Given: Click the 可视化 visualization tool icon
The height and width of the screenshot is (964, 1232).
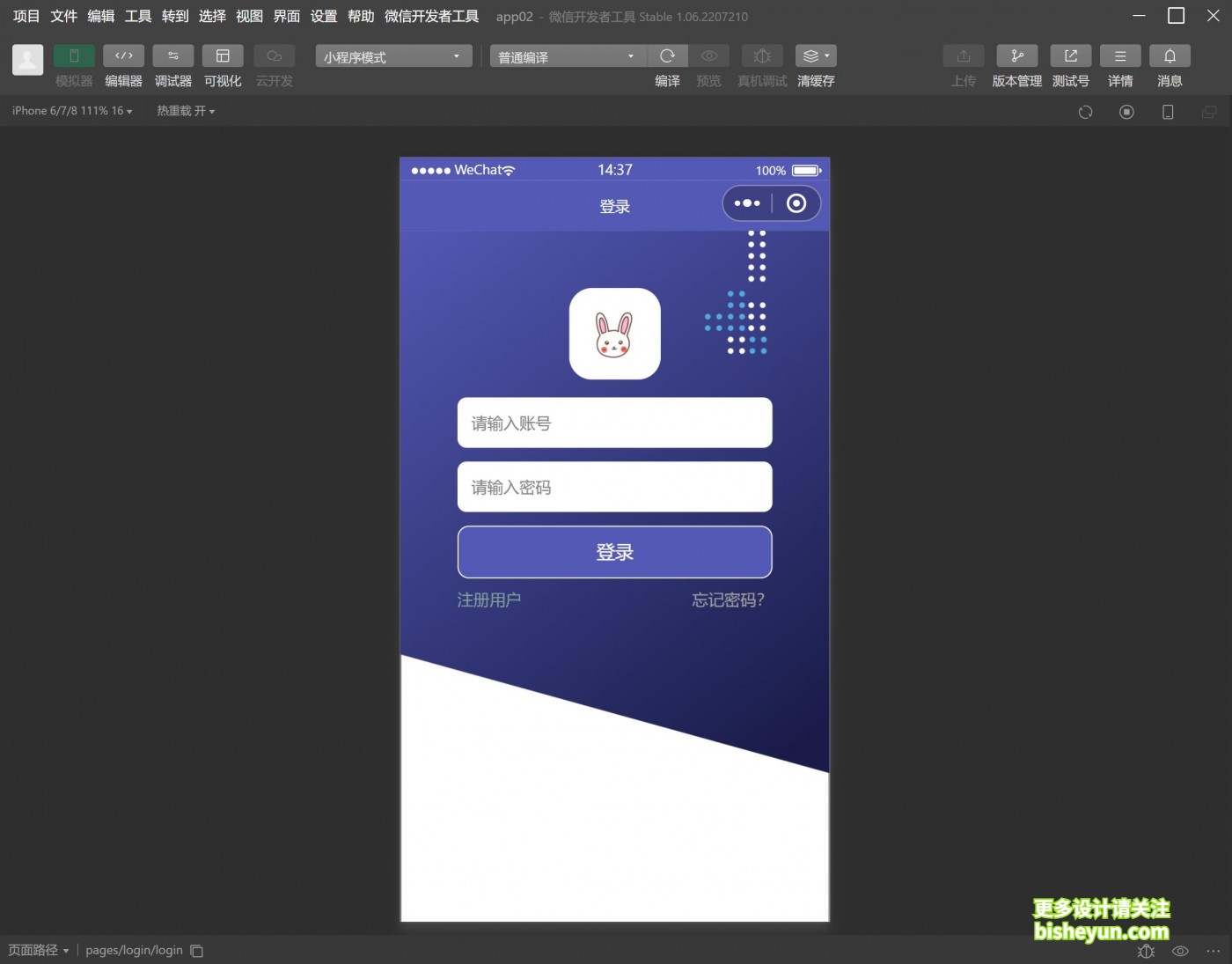Looking at the screenshot, I should click(x=222, y=55).
